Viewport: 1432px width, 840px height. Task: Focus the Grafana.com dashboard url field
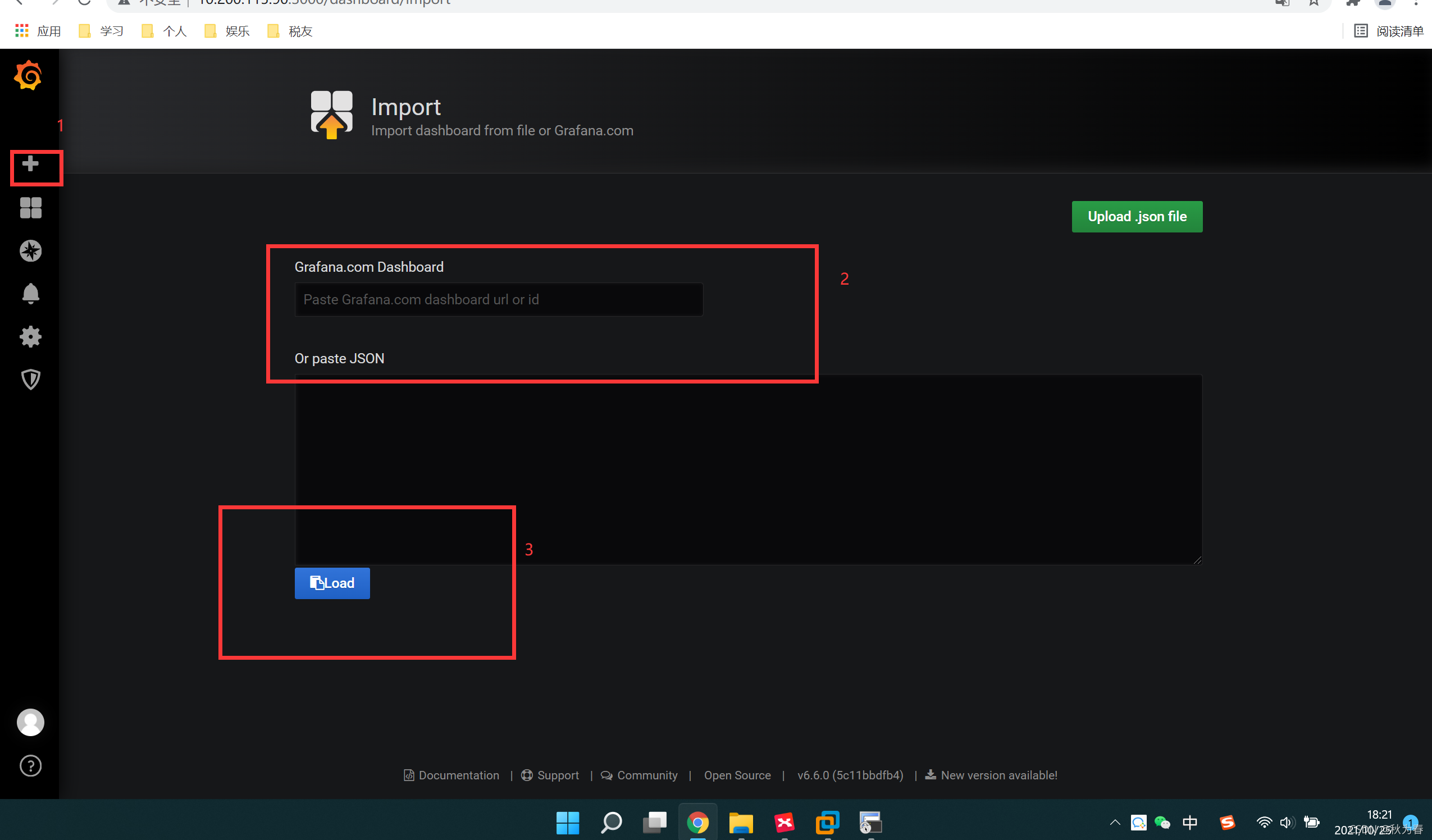coord(498,299)
